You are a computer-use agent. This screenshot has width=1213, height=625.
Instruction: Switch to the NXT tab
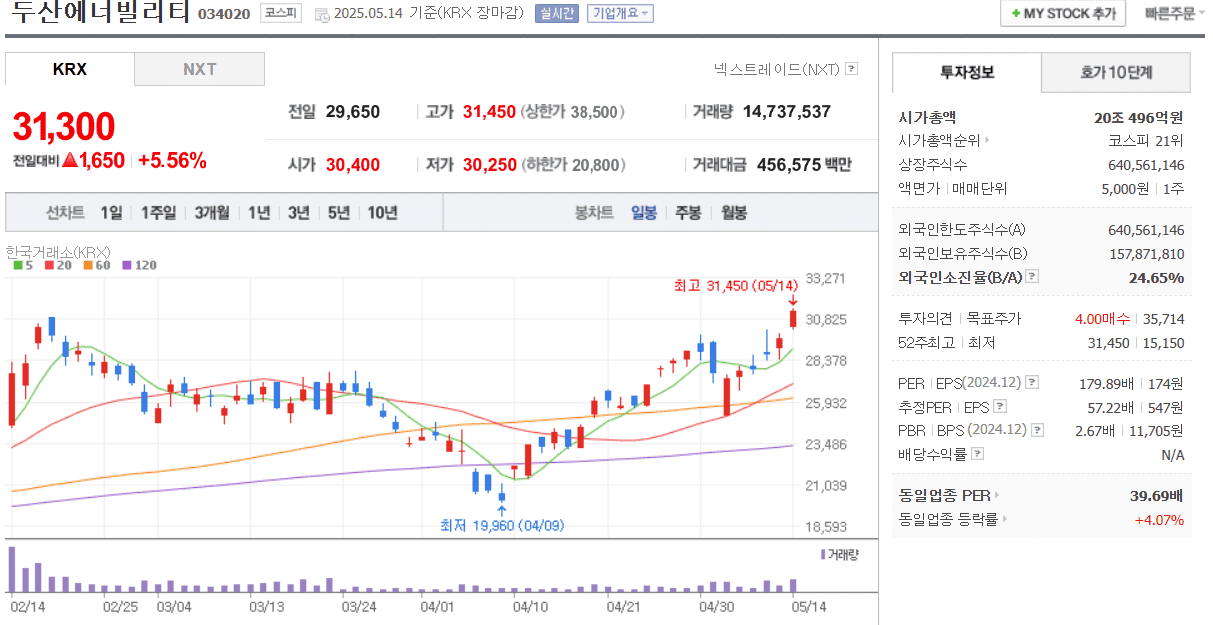200,69
